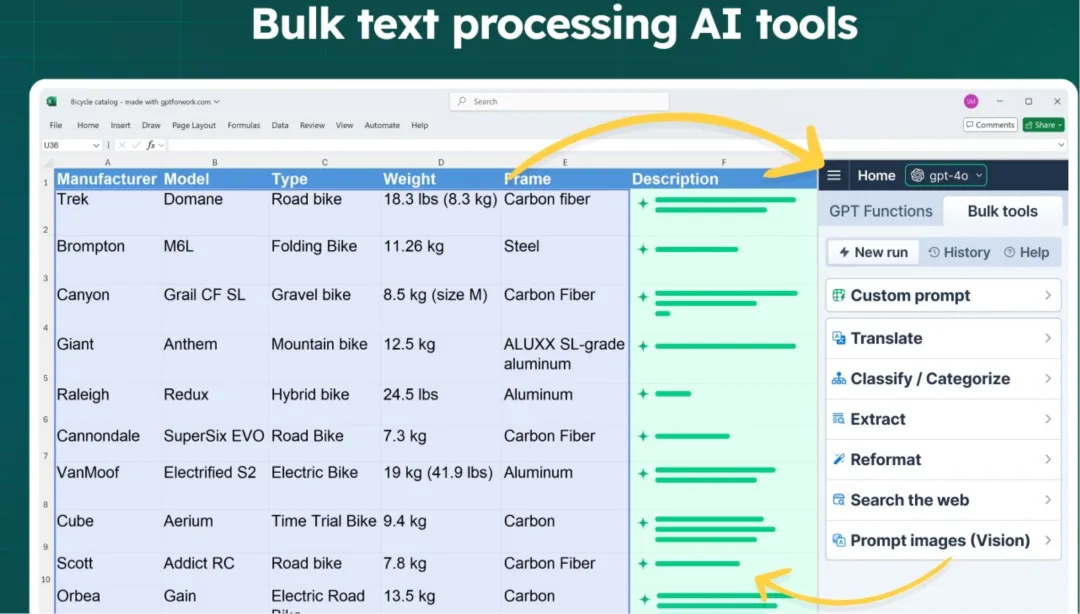Screen dimensions: 1080x614
Task: Open the File menu
Action: click(56, 125)
